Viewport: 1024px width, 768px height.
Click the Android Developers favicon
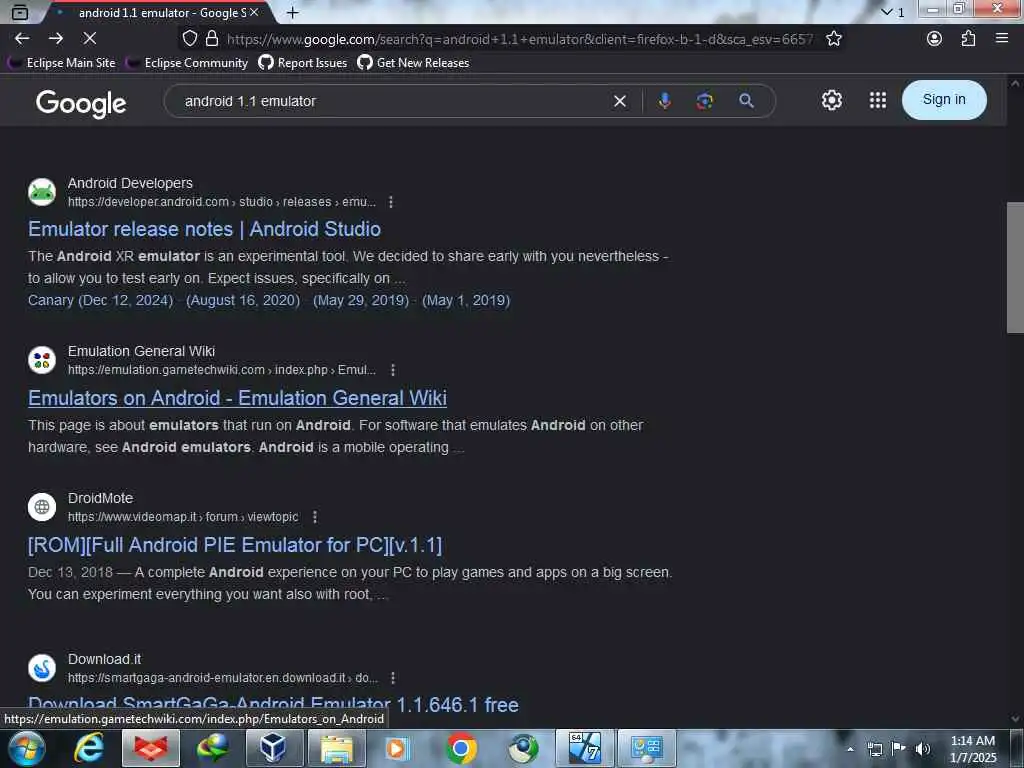point(42,192)
